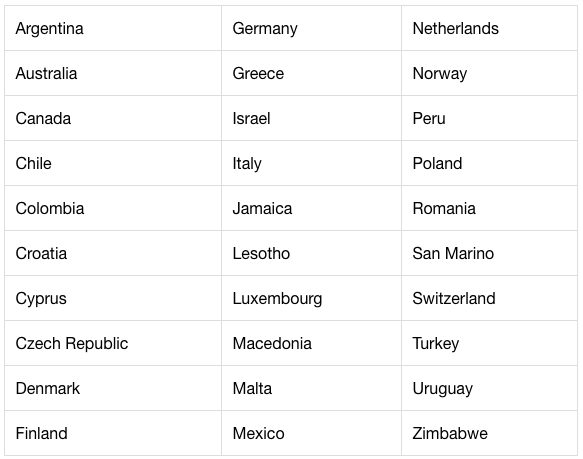Select the Norway cell
The width and height of the screenshot is (583, 459).
[x=490, y=73]
